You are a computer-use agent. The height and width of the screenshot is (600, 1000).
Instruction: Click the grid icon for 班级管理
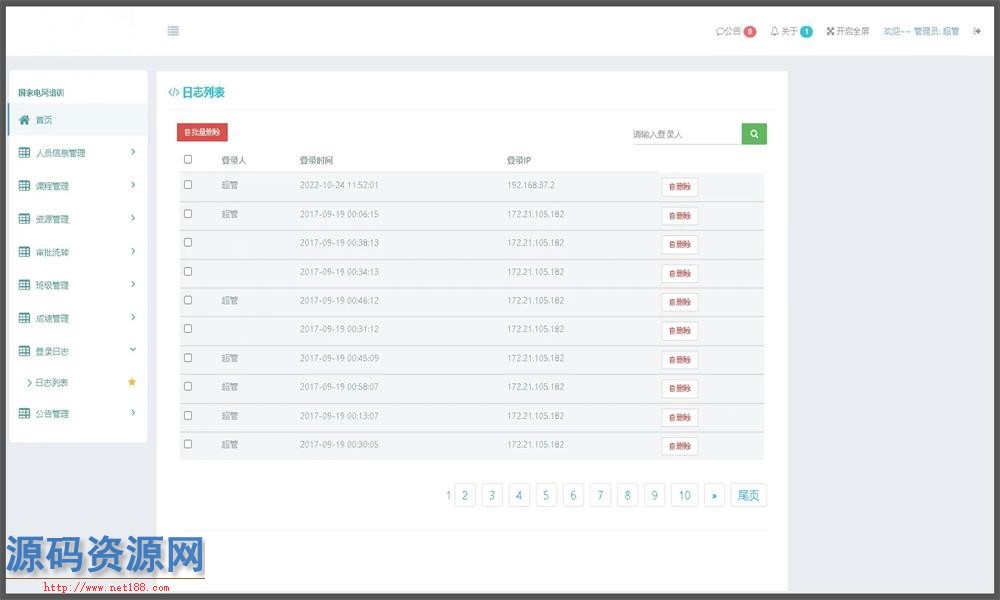tap(24, 285)
